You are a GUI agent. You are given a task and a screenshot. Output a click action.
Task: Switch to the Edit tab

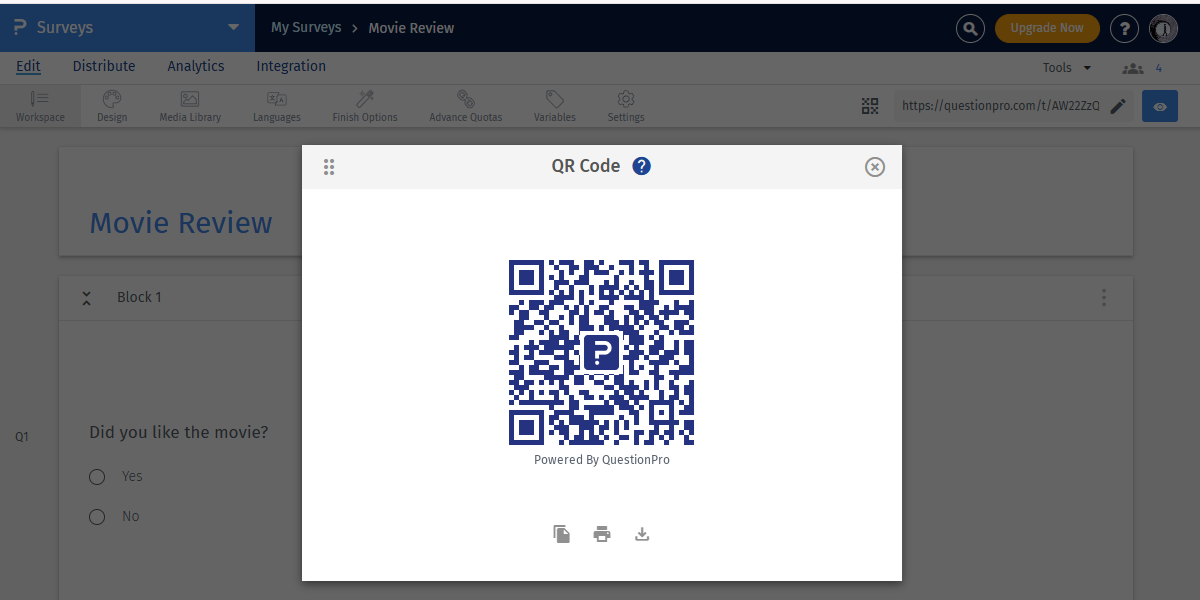click(28, 66)
